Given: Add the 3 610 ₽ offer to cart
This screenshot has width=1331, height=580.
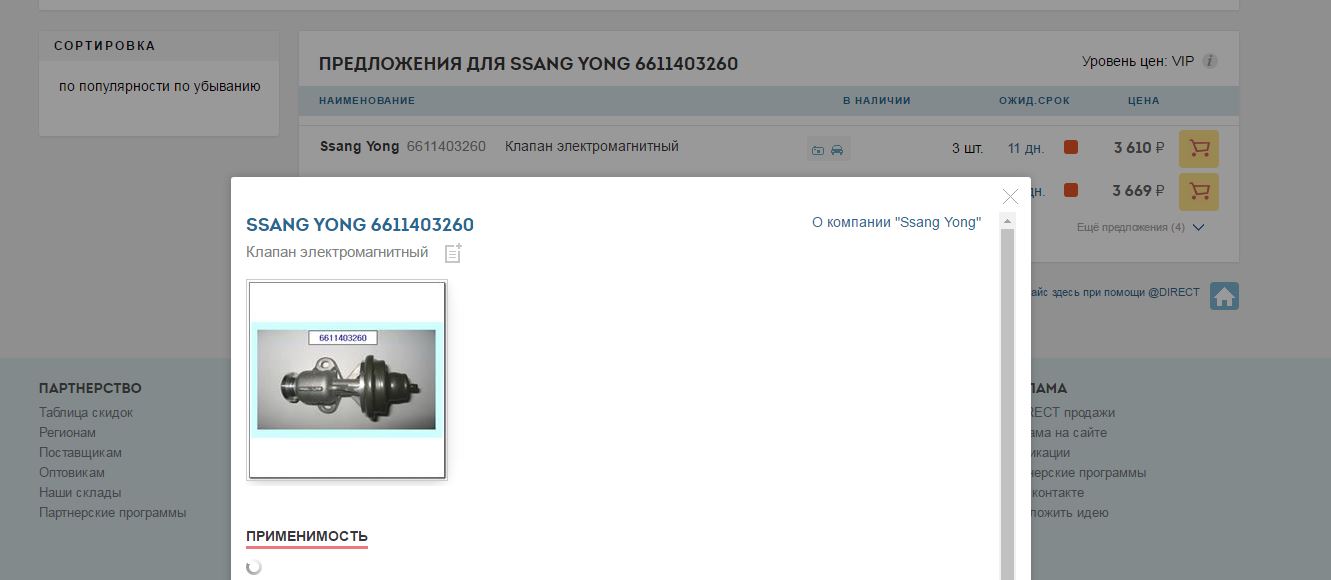Looking at the screenshot, I should coord(1199,149).
